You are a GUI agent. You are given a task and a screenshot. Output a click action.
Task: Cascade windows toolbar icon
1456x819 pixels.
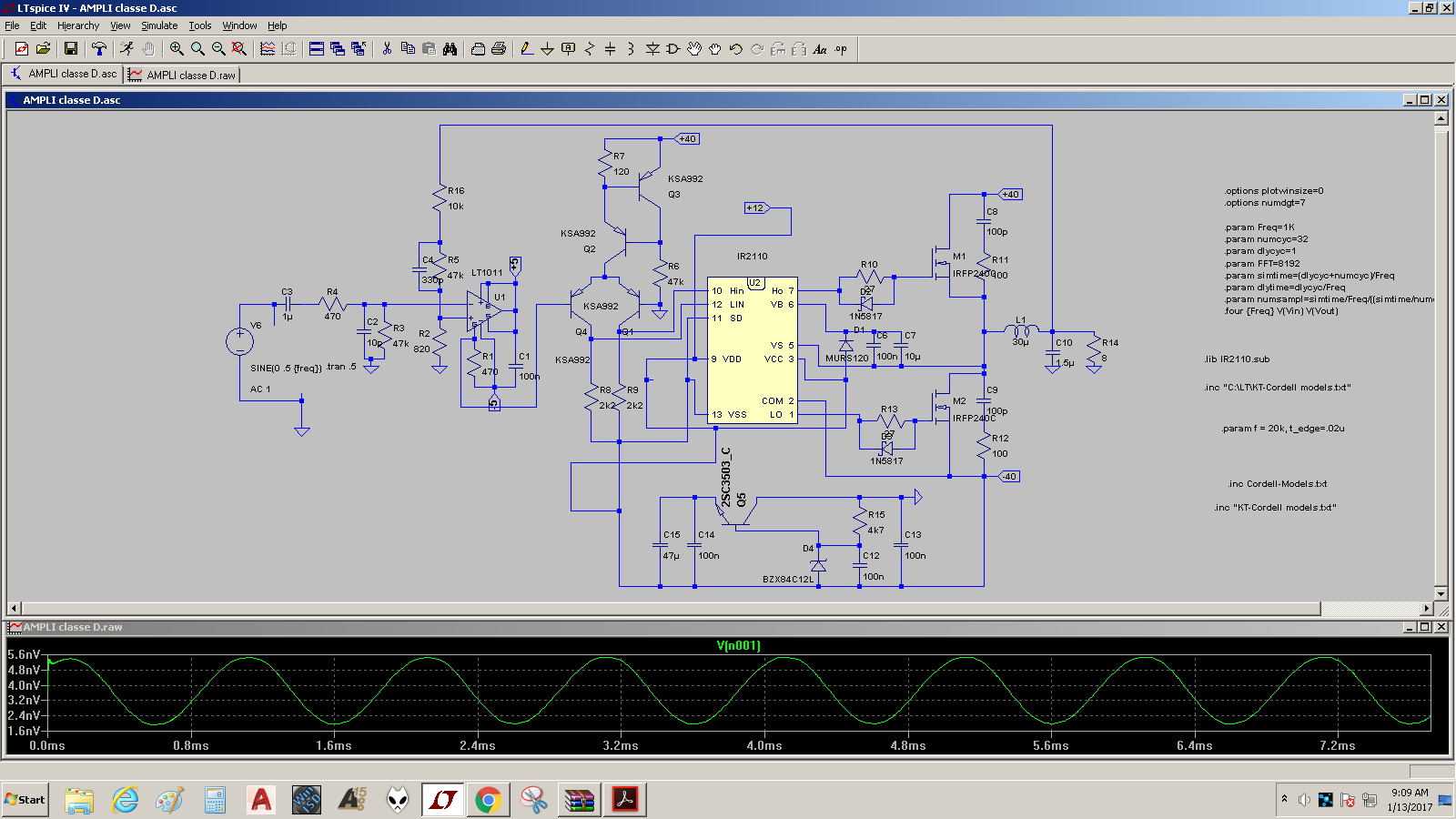click(x=338, y=49)
